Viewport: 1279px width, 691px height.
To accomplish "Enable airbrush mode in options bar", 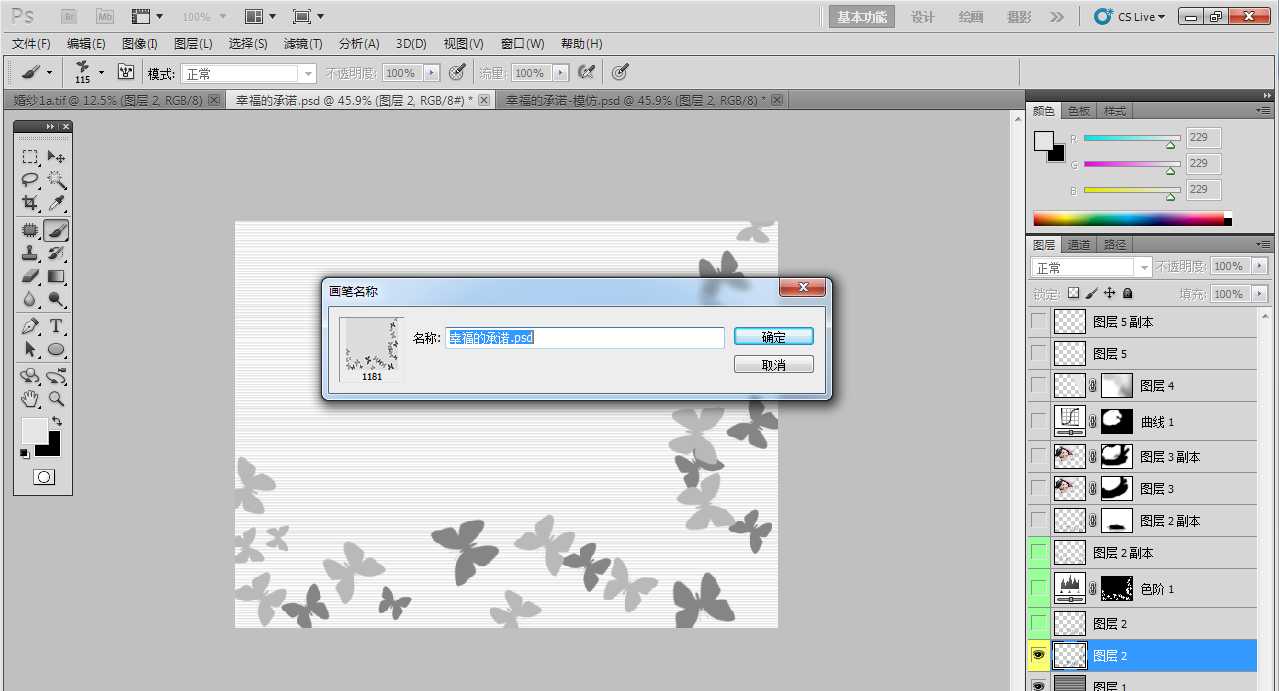I will point(587,72).
